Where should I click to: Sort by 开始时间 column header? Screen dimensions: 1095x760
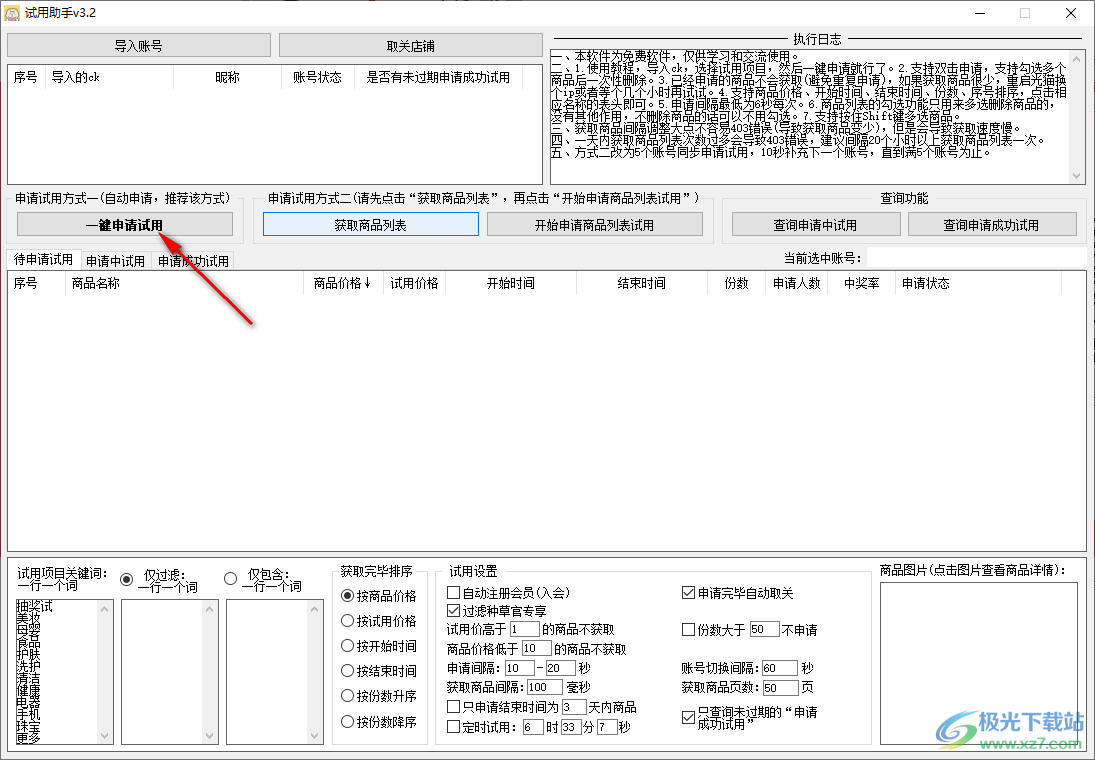click(510, 283)
